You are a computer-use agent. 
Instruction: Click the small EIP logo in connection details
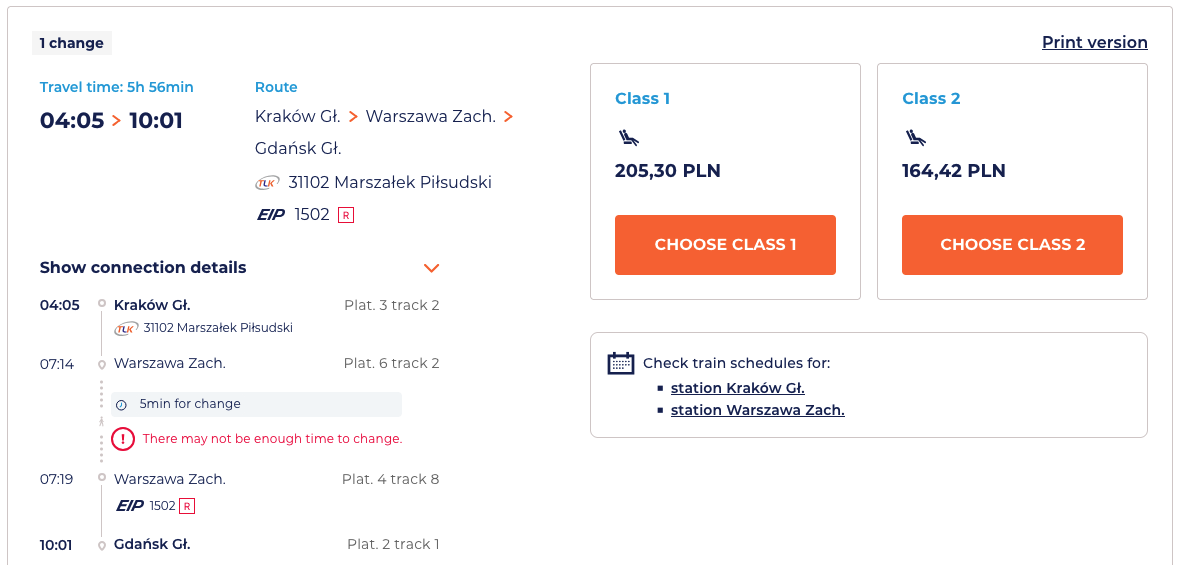pos(130,506)
